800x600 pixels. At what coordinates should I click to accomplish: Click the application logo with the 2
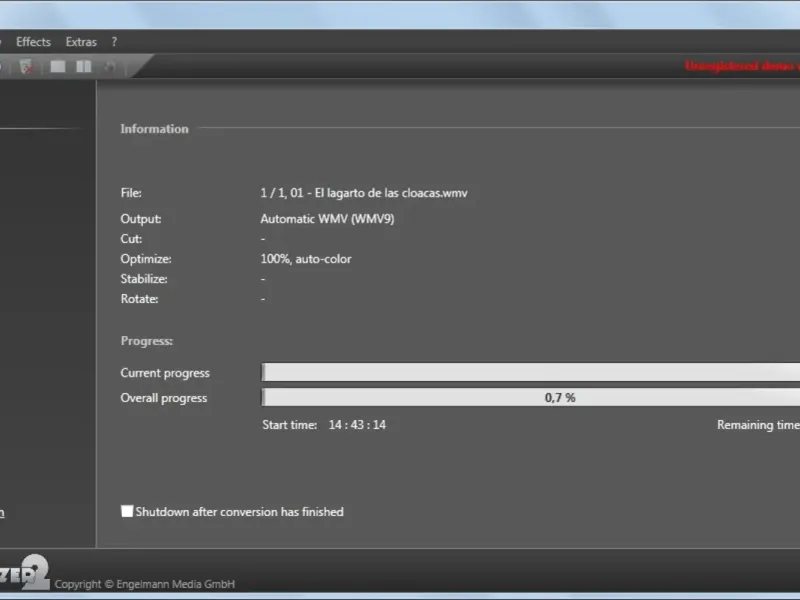[24, 572]
